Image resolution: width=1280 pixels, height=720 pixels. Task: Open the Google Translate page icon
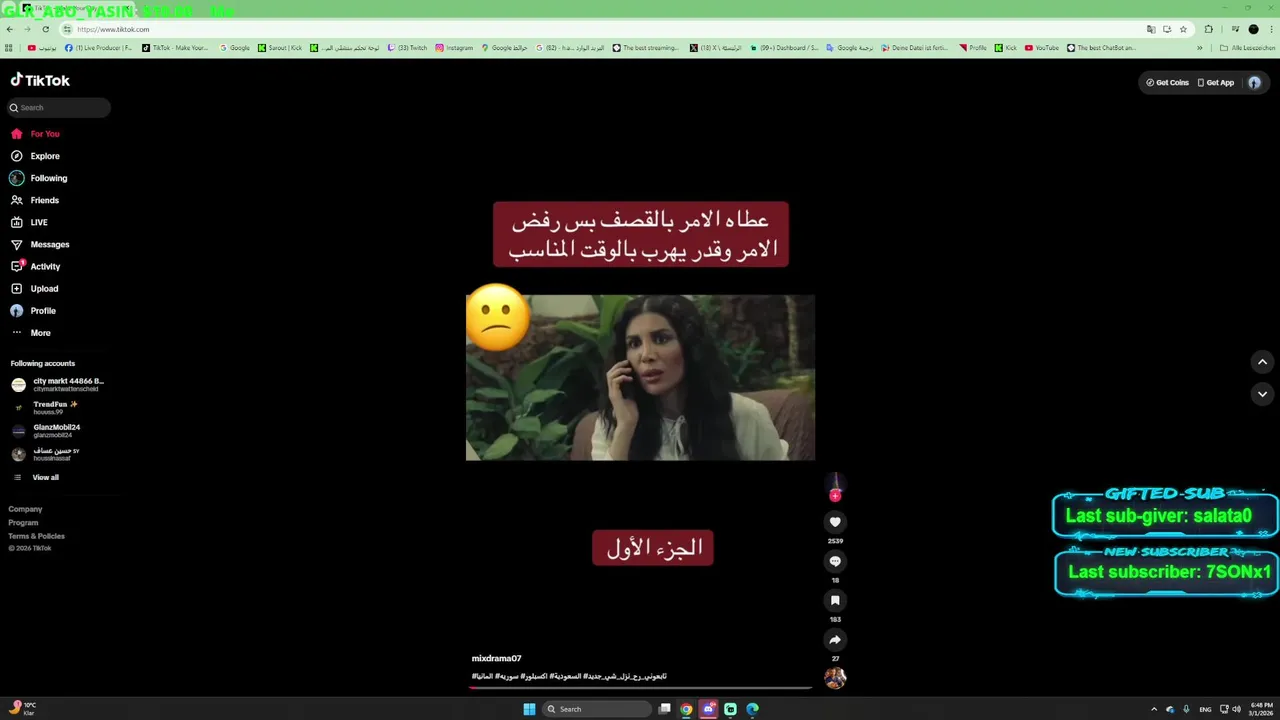coord(1151,29)
